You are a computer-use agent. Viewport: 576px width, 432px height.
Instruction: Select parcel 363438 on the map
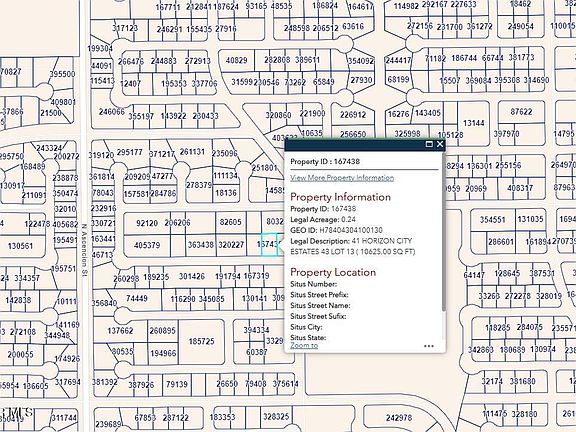[201, 245]
